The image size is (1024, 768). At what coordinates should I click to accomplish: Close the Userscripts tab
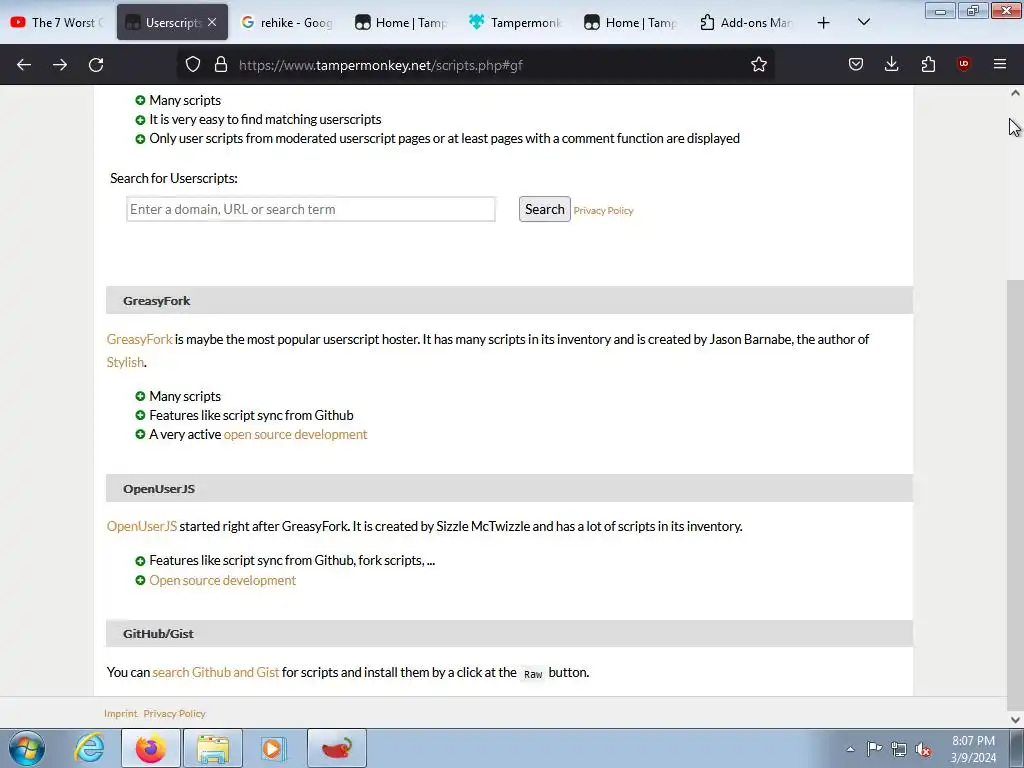pyautogui.click(x=212, y=22)
